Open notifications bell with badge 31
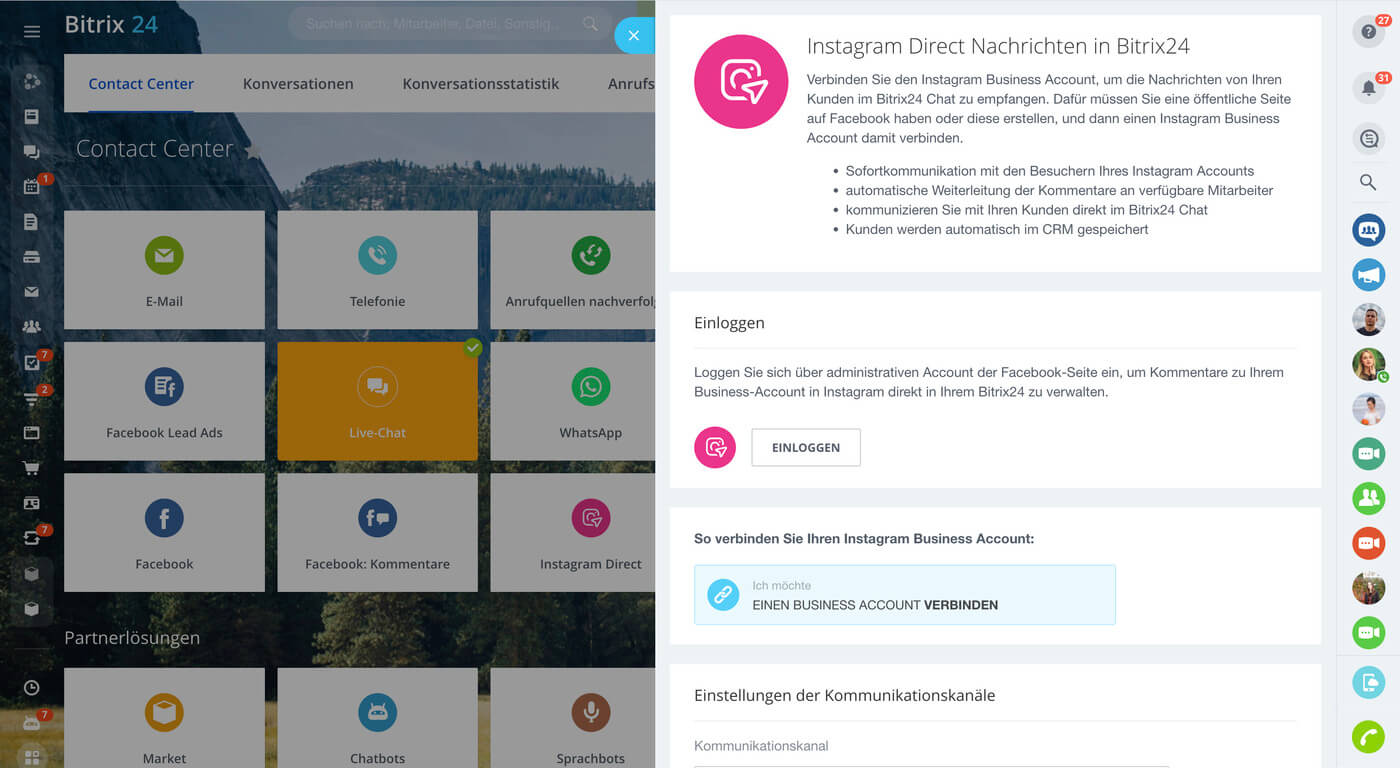The height and width of the screenshot is (768, 1400). 1368,88
